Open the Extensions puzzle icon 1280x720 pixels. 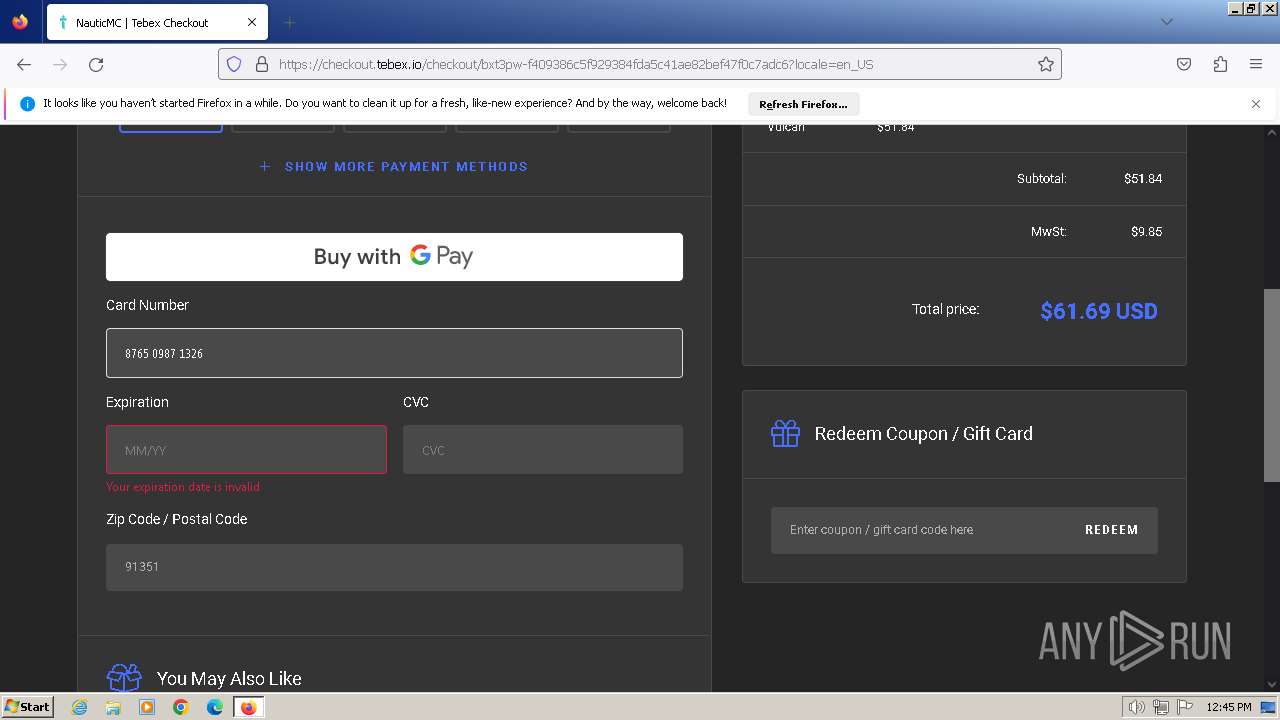pyautogui.click(x=1220, y=64)
